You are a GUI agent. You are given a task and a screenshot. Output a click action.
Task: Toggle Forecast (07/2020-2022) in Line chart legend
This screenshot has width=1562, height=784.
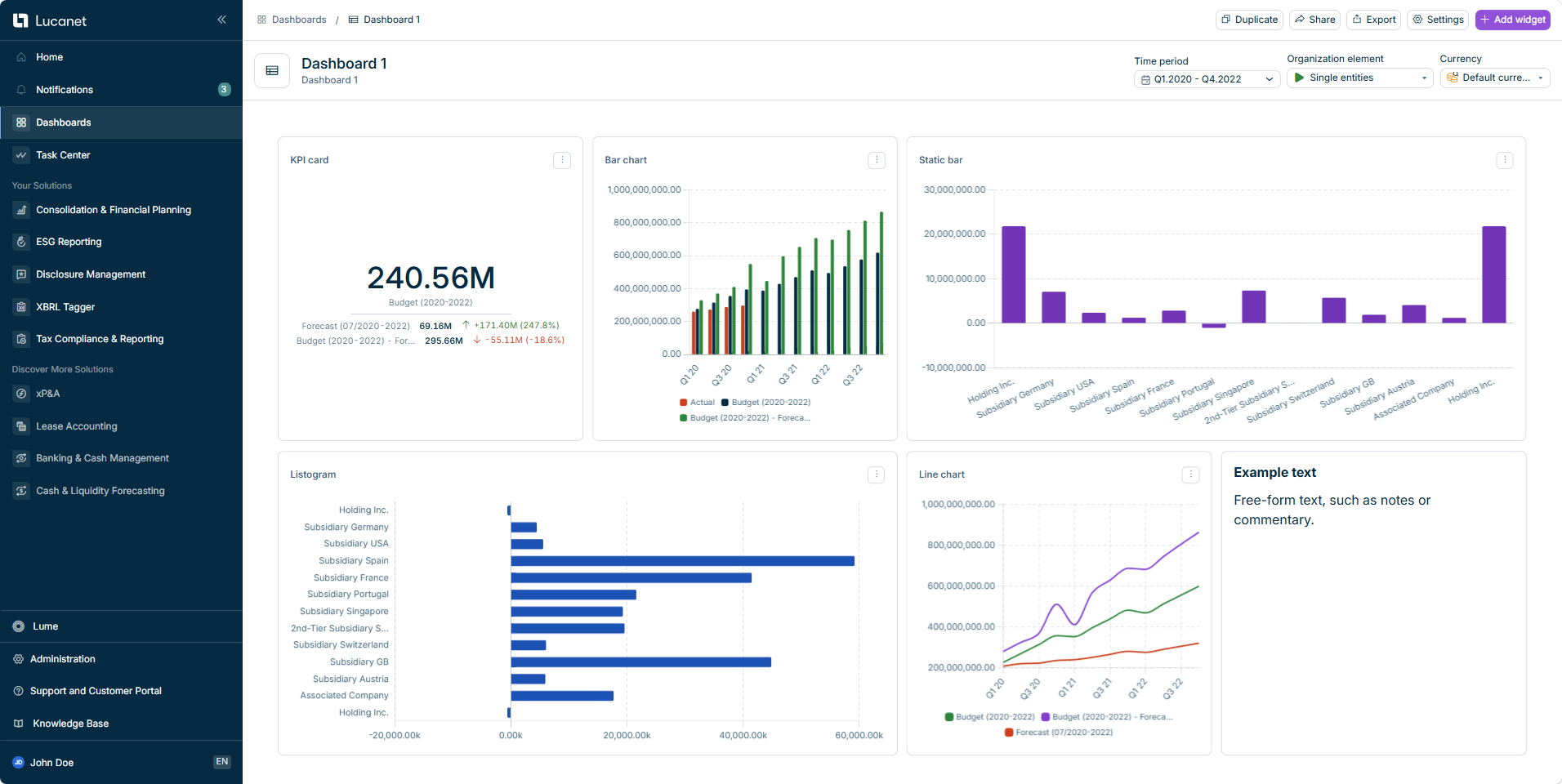tap(1059, 733)
